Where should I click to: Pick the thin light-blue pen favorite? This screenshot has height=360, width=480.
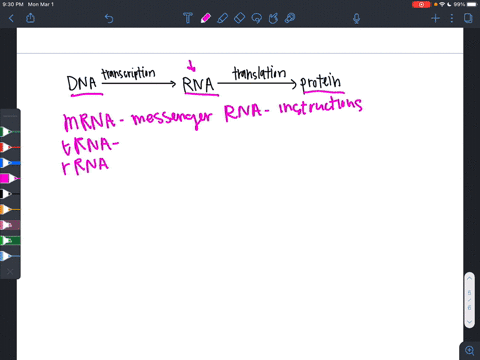coord(10,256)
